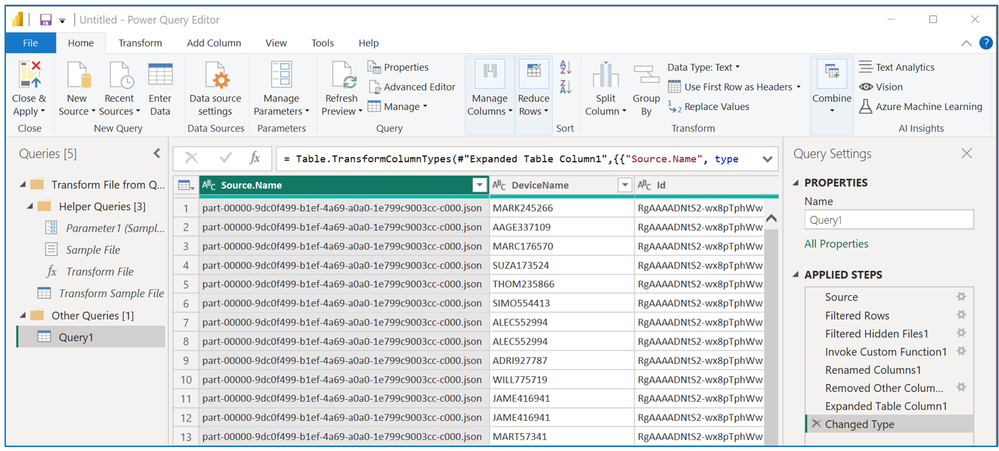Screen dimensions: 999x451
Task: Open DeviceName column filter dropdown
Action: coord(624,185)
